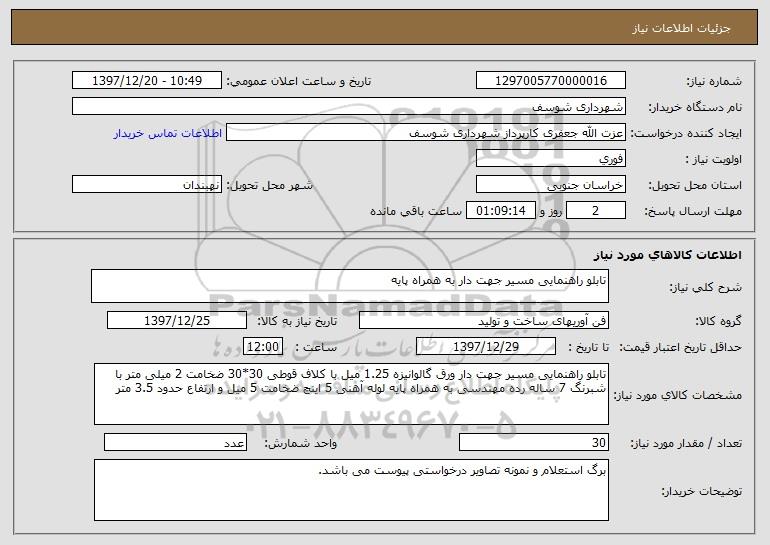Select the label مهلت ارسال پاسخ

(693, 212)
